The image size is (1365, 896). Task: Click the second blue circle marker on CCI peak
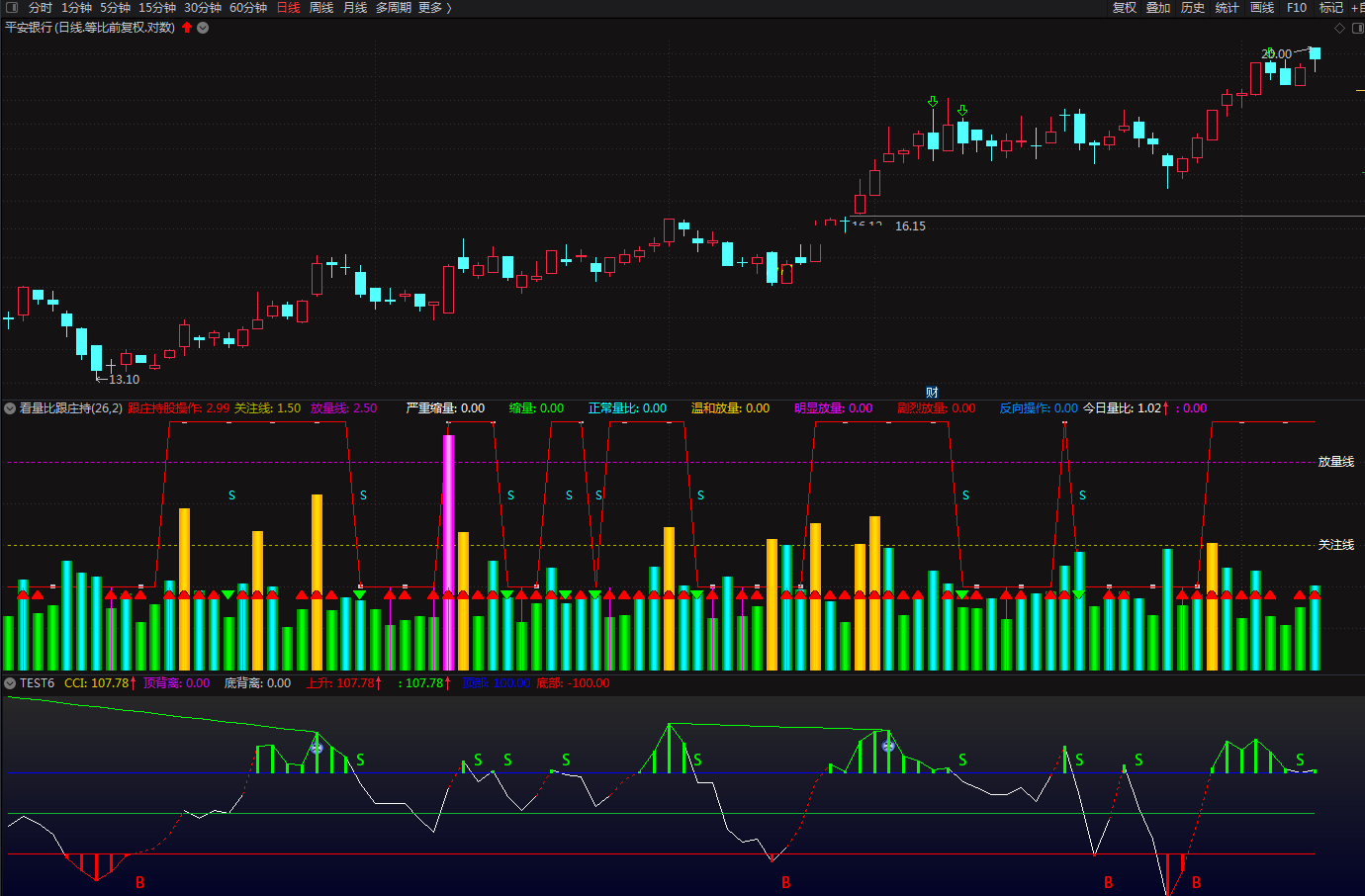(888, 746)
